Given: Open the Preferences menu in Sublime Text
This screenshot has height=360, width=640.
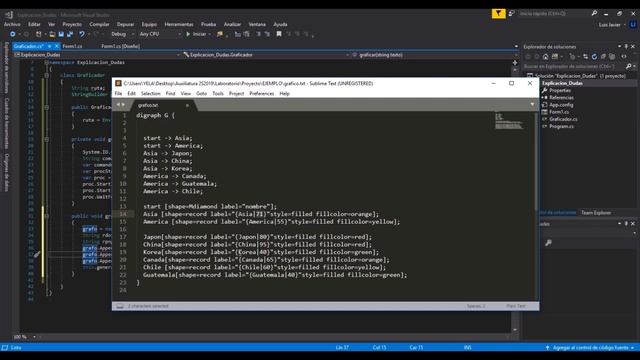Looking at the screenshot, I should pos(262,93).
